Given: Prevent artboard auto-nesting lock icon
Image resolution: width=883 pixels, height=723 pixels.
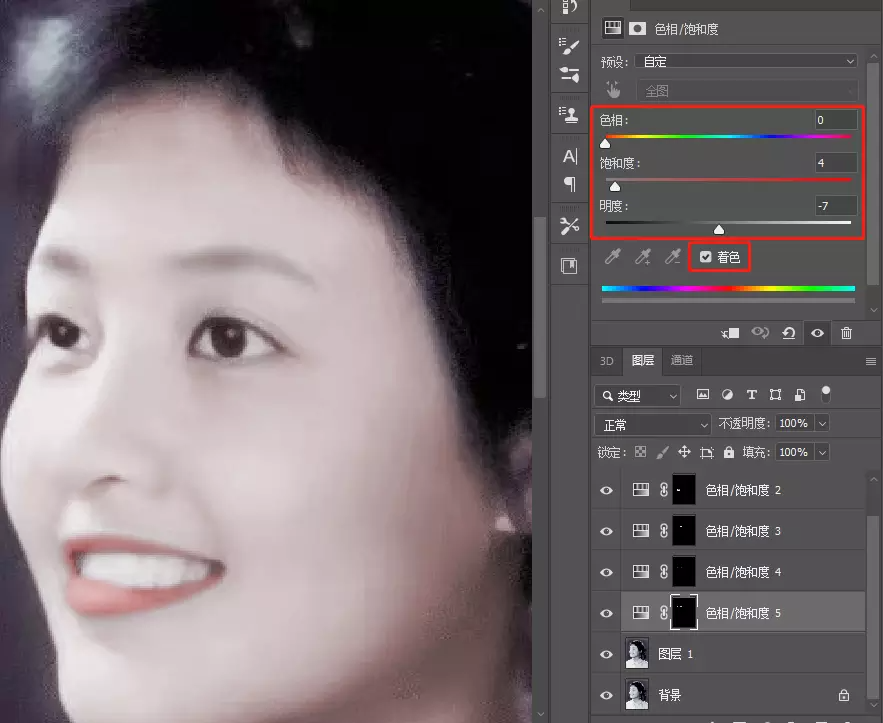Looking at the screenshot, I should 707,452.
